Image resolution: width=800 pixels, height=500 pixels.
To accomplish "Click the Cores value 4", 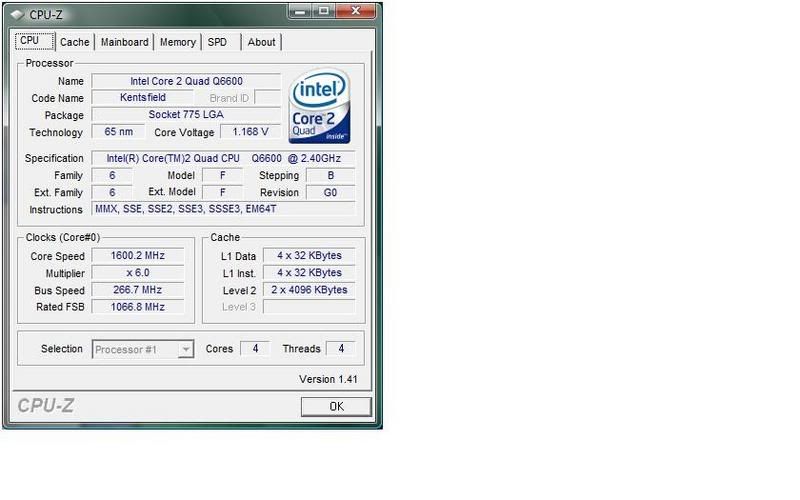I will [x=255, y=348].
